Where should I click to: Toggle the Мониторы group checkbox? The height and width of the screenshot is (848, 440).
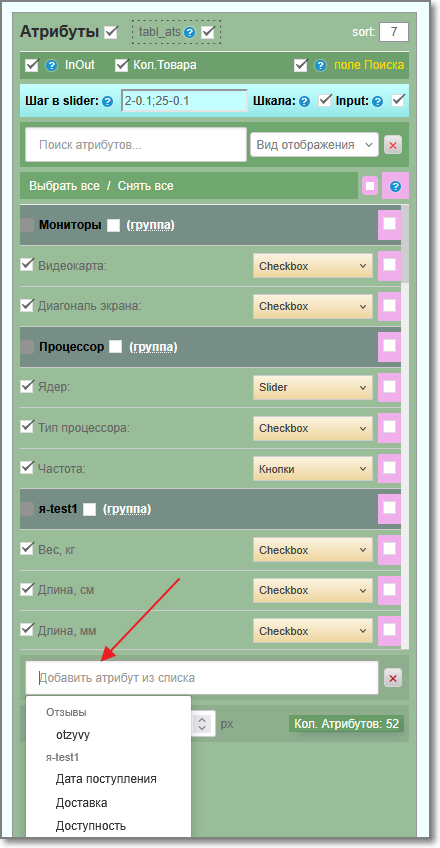(113, 225)
